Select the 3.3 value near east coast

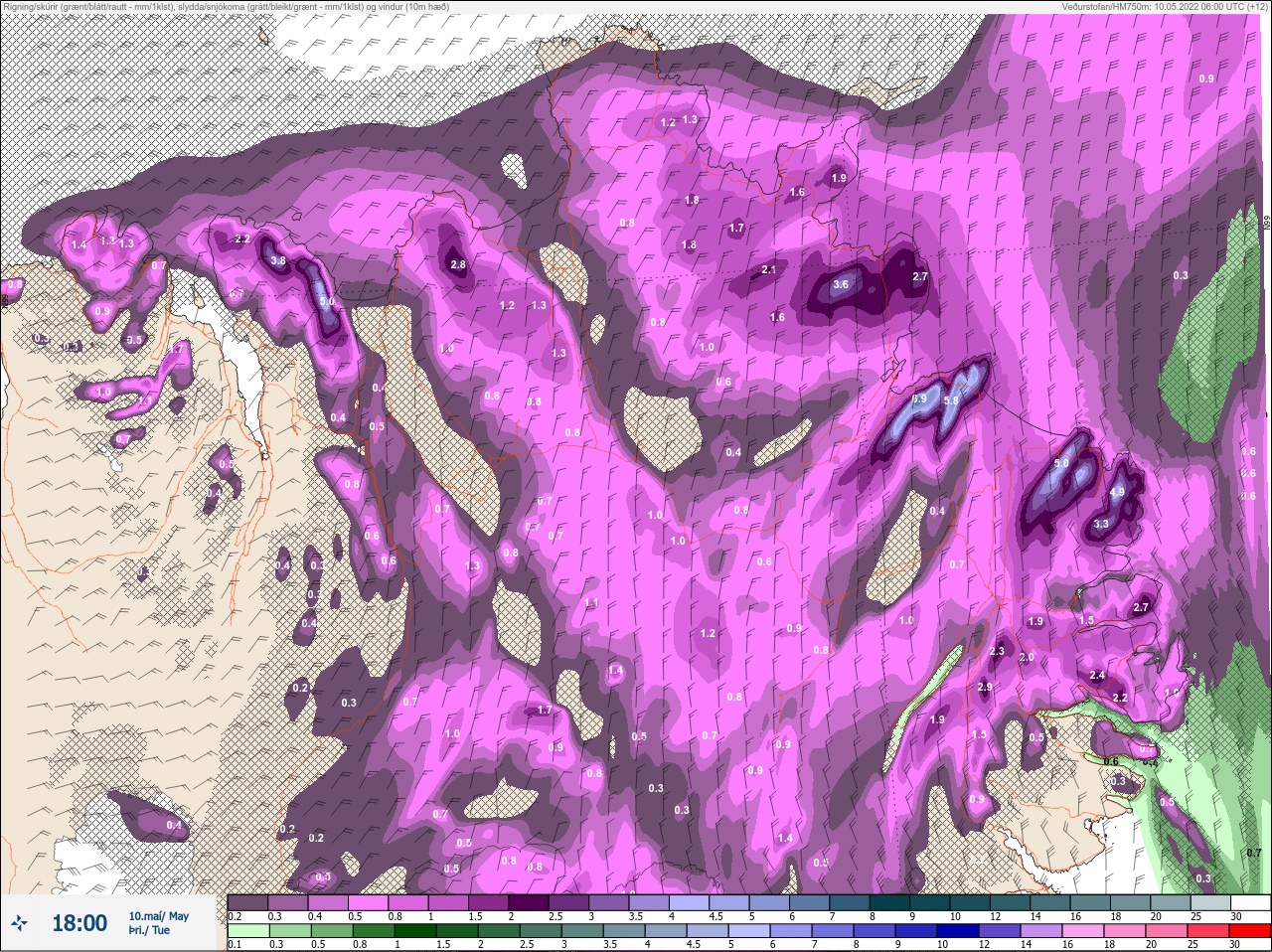click(x=1101, y=524)
